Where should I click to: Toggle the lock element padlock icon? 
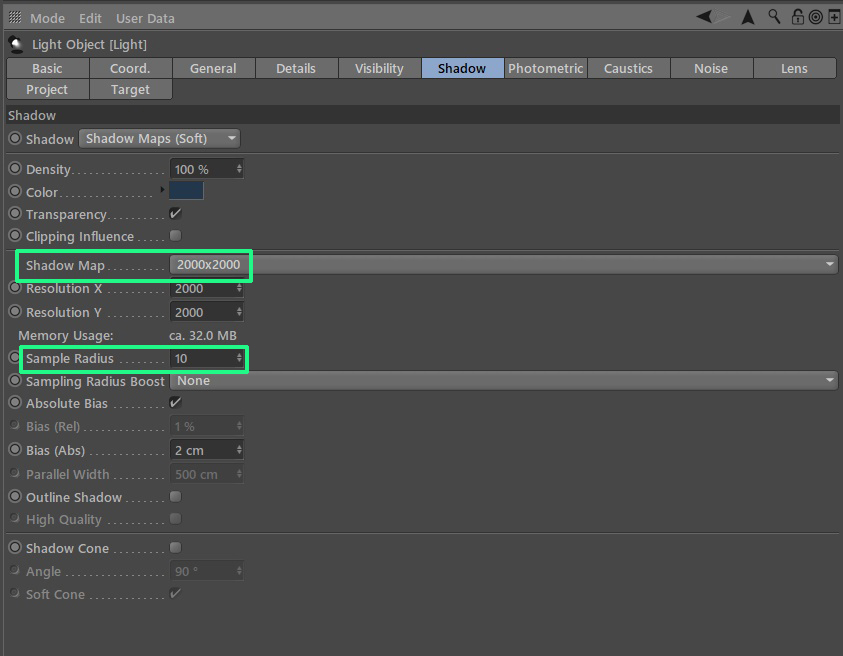point(797,17)
